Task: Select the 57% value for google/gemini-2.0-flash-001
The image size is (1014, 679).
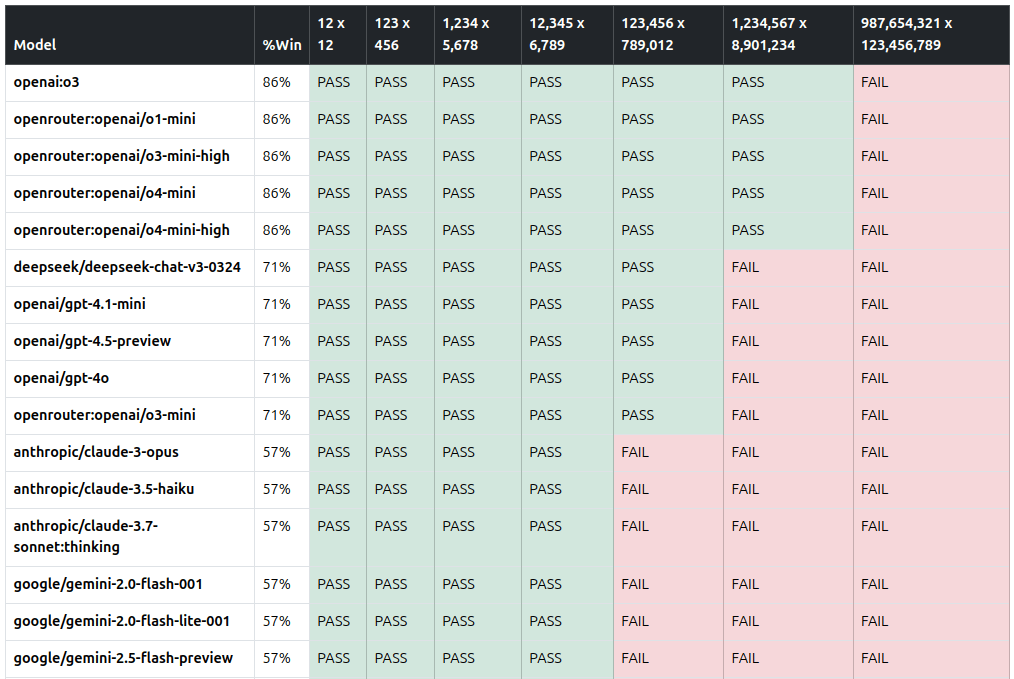Action: click(x=276, y=584)
